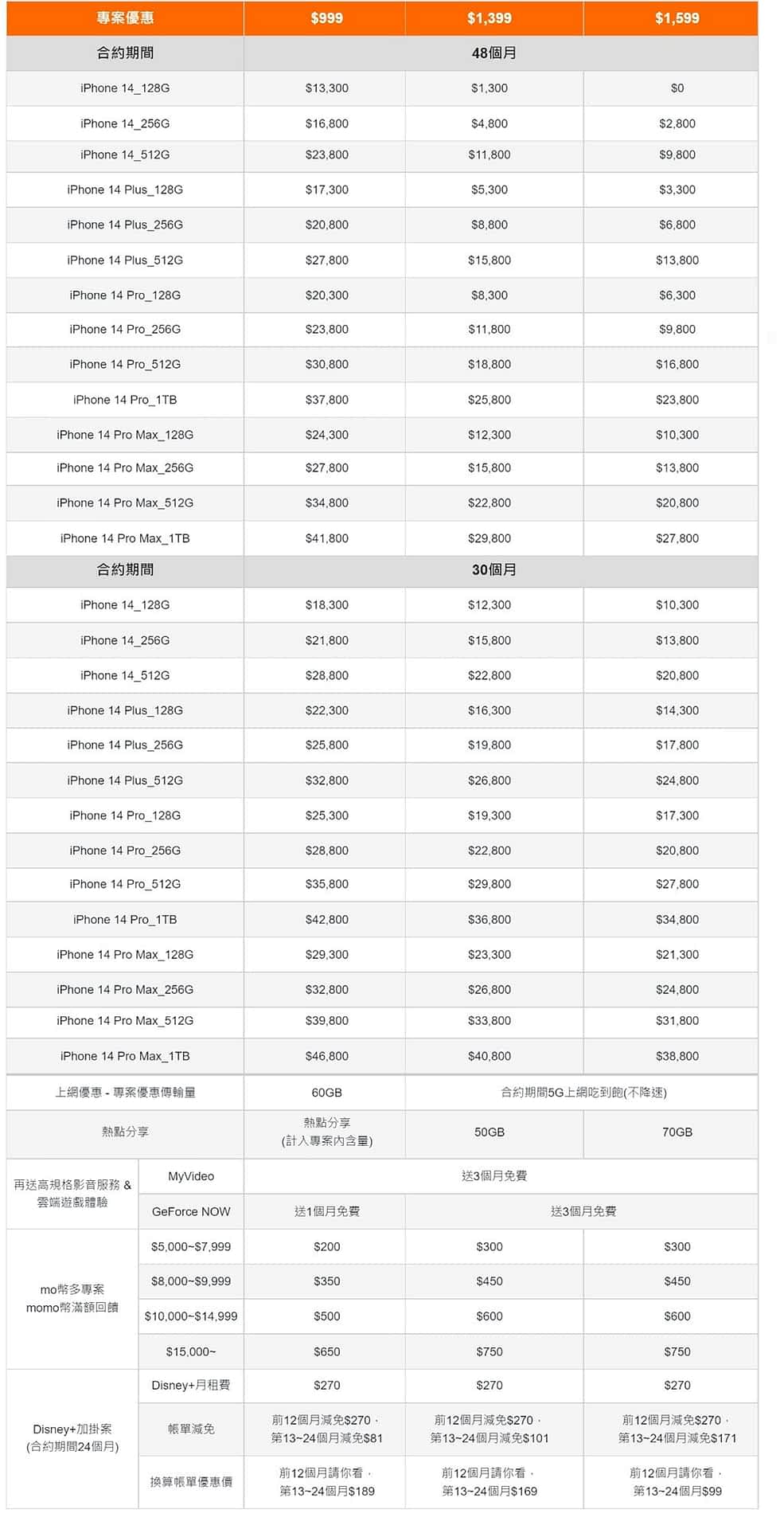
Task: Select the 合約期間5G上網吃到飽 cell
Action: (583, 1093)
